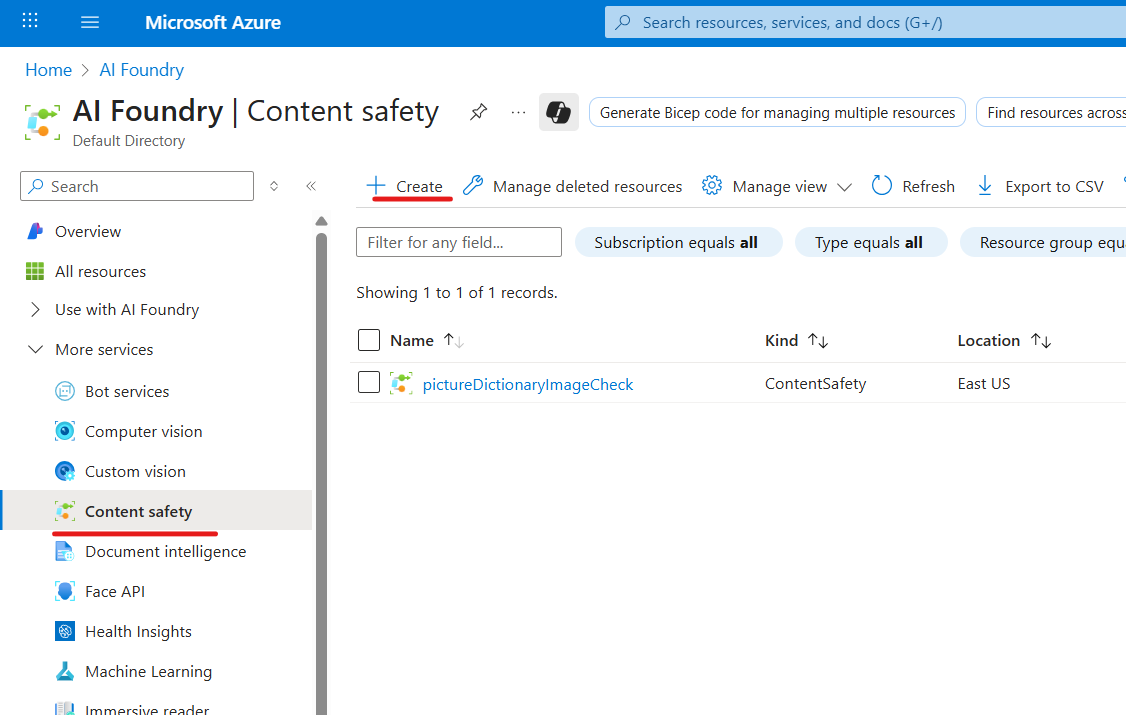Viewport: 1126px width, 715px height.
Task: Toggle sidebar expand/collapse all arrows
Action: tap(274, 186)
